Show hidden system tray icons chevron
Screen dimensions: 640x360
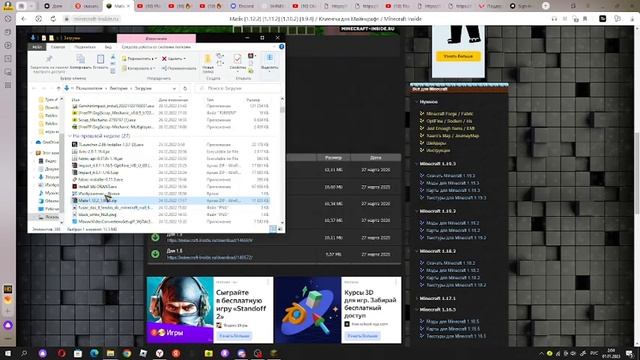click(x=541, y=353)
